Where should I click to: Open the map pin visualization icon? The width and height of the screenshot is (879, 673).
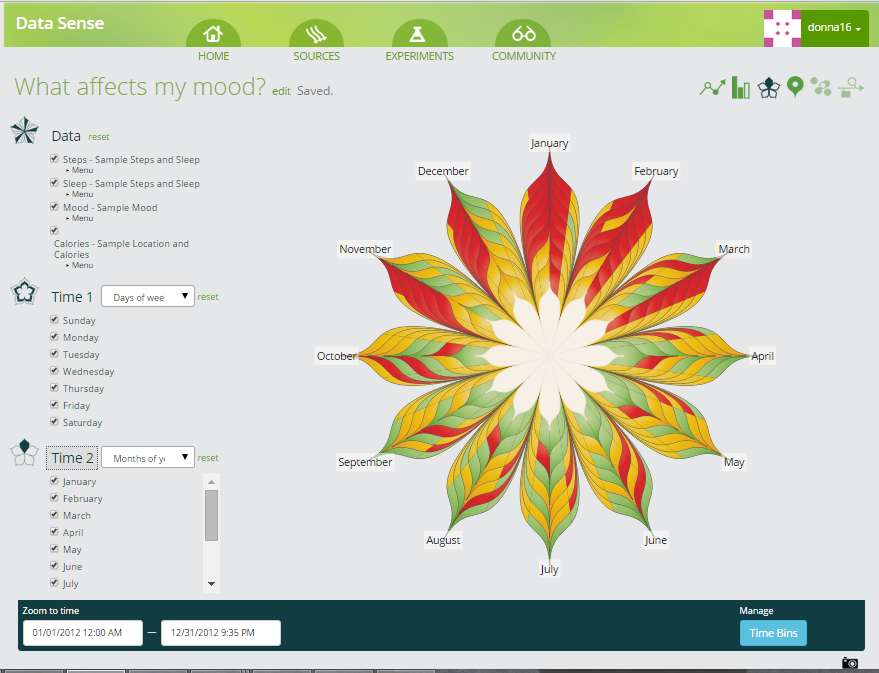click(x=795, y=87)
